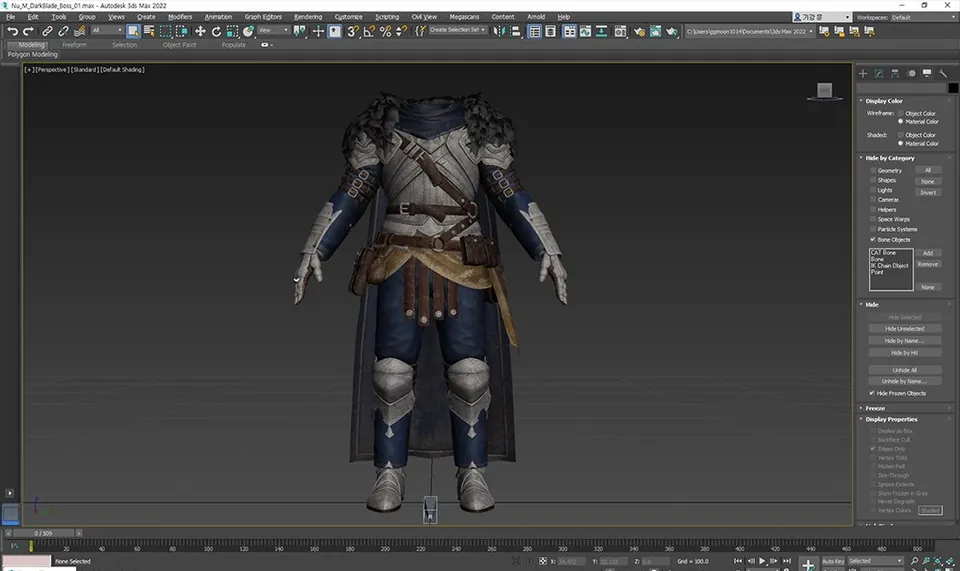Enable Lights hide category checkbox

[x=872, y=190]
